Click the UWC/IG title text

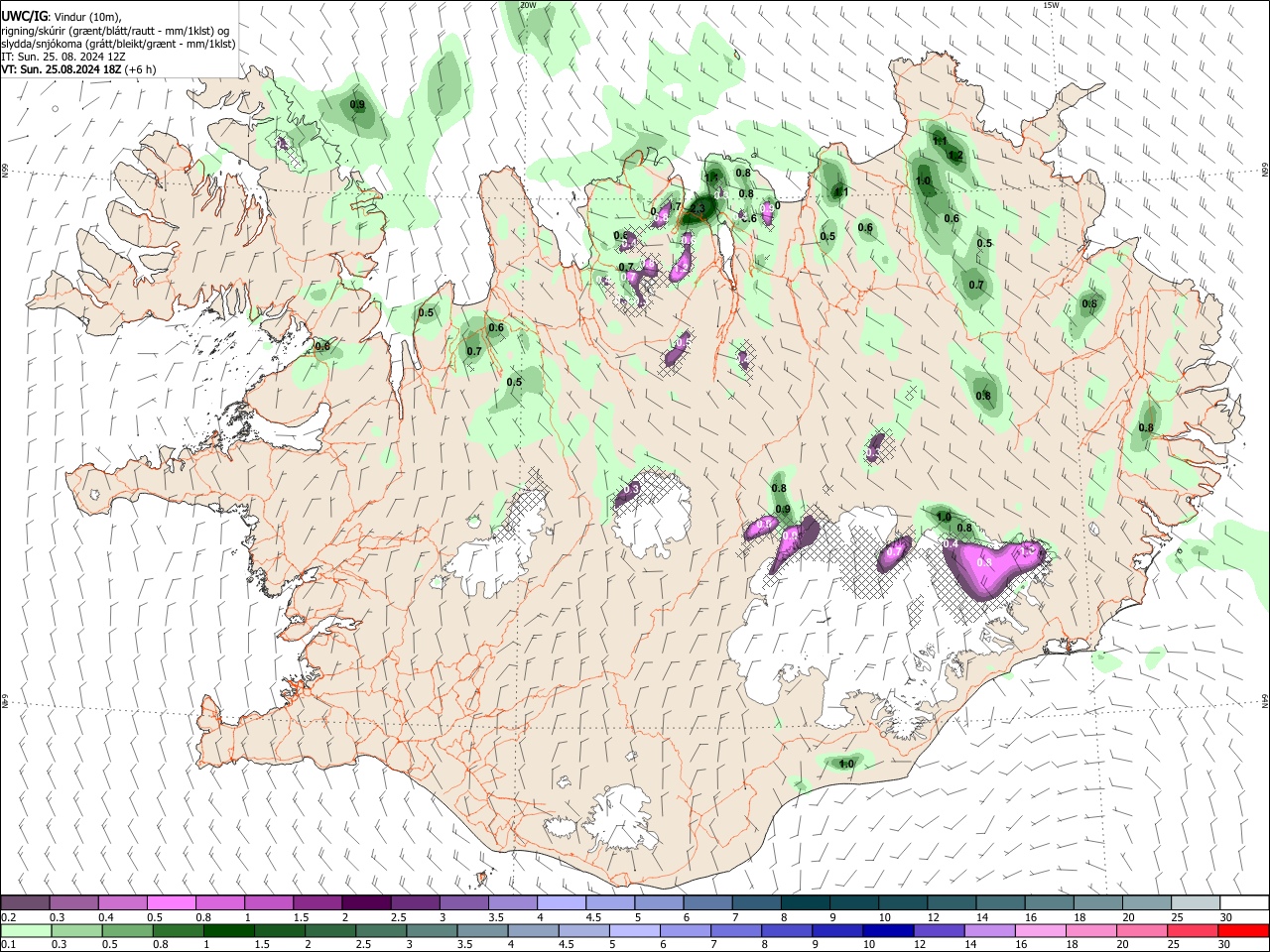[24, 16]
